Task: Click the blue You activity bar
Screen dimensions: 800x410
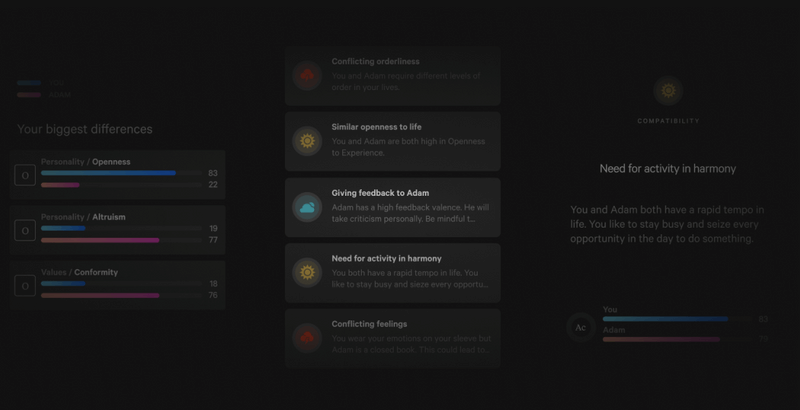Action: coord(665,319)
